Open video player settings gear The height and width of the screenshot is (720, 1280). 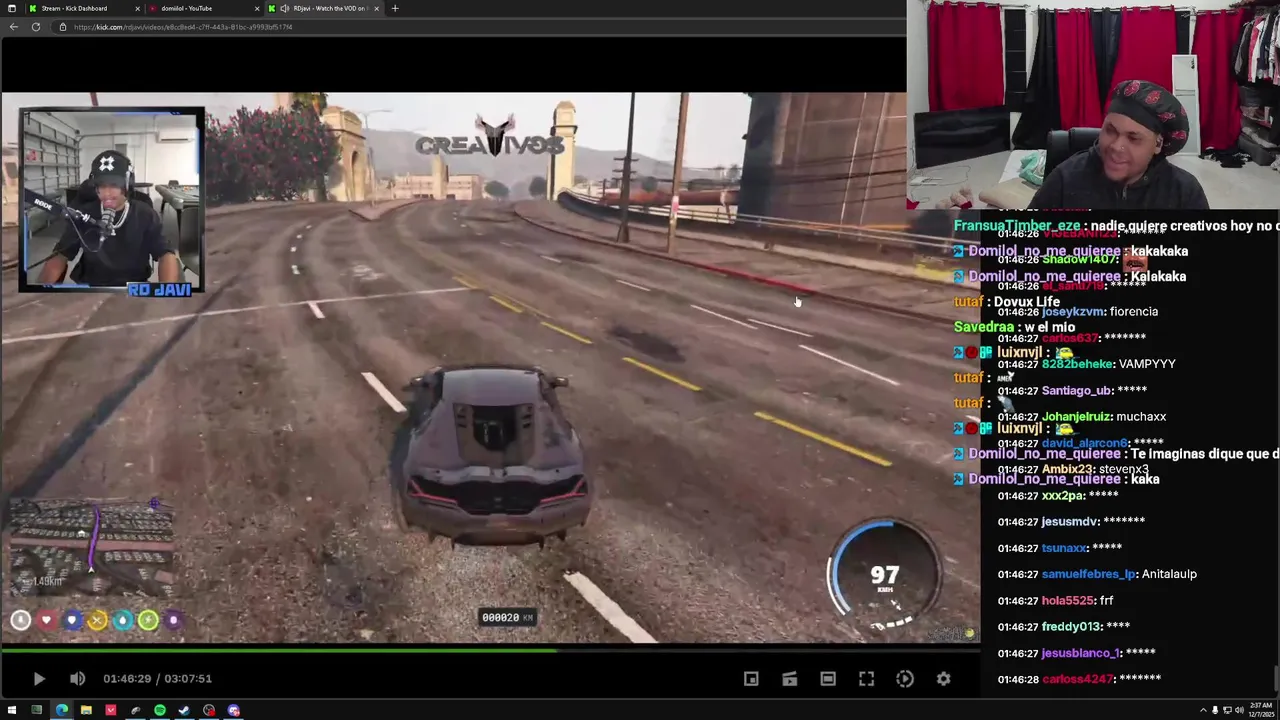[943, 679]
